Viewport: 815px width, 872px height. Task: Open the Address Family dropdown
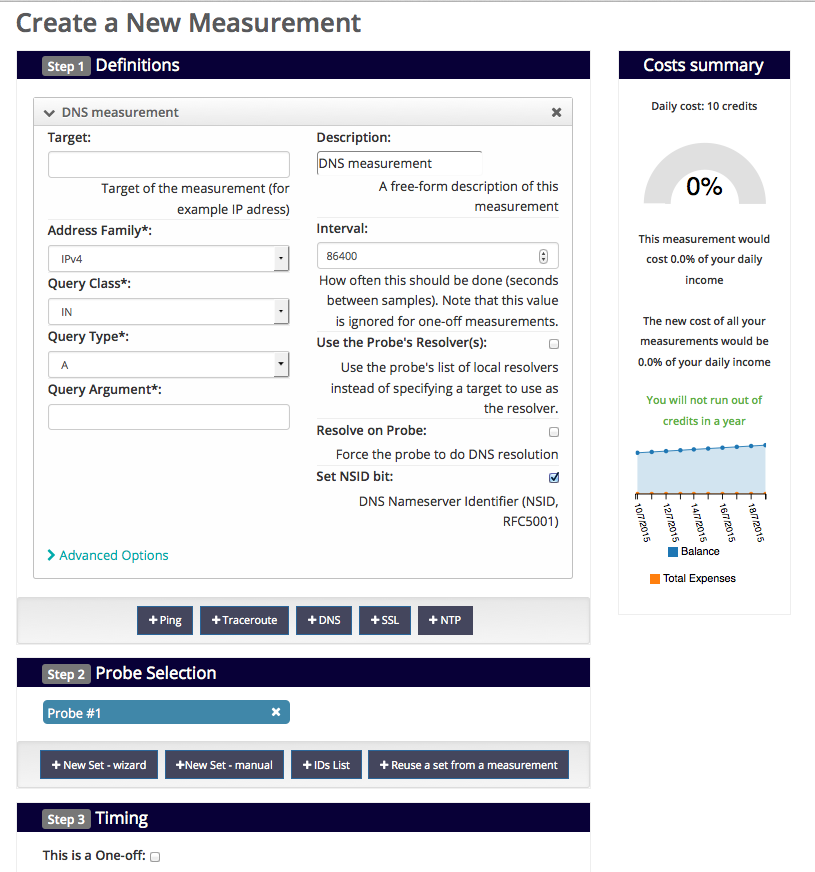pyautogui.click(x=168, y=259)
